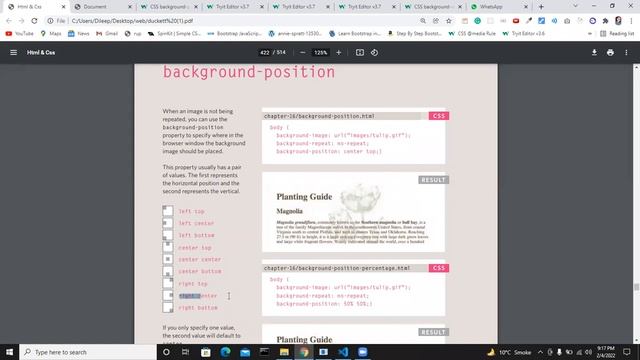This screenshot has height=360, width=640.
Task: Open the zoom magnifier icon in address bar
Action: [423, 21]
